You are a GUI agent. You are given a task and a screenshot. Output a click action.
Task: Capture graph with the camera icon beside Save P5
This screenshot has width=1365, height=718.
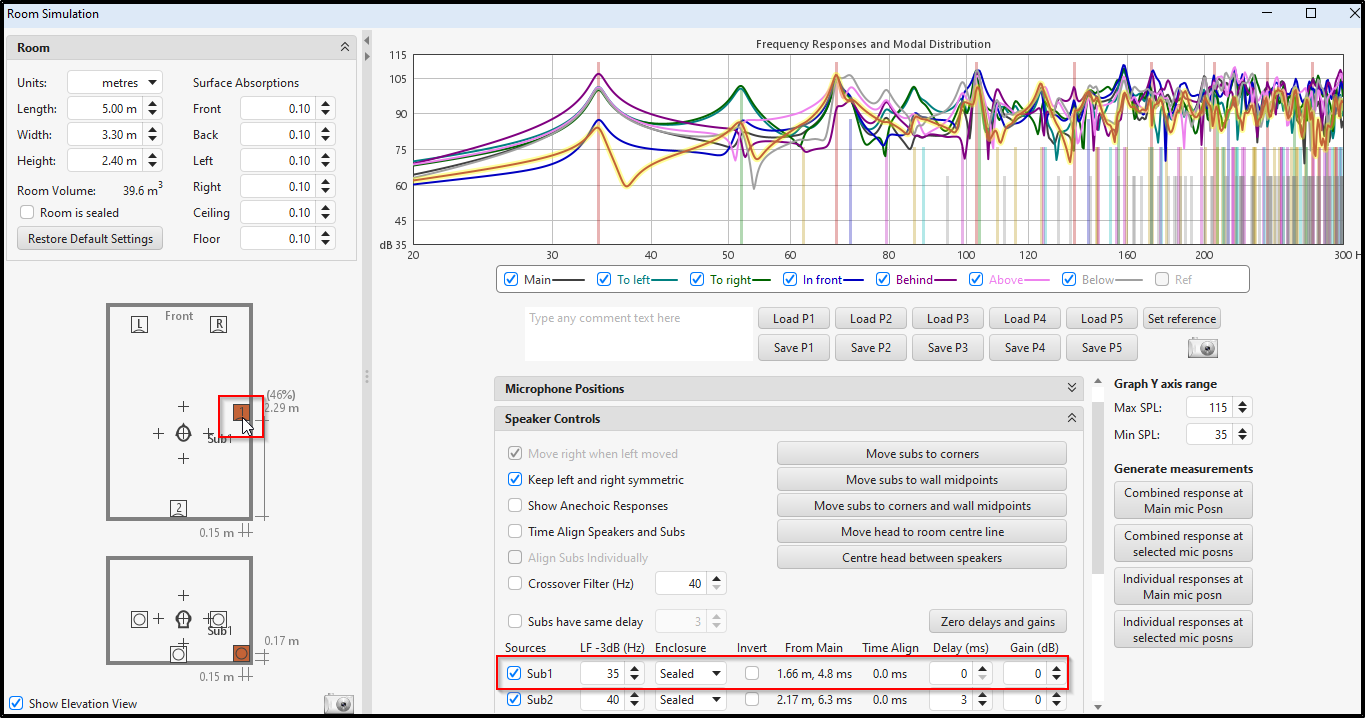tap(1203, 347)
